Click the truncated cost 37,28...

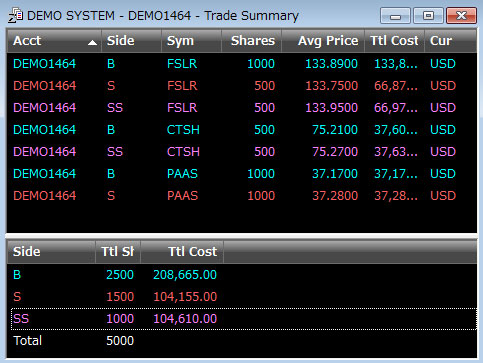click(x=396, y=196)
